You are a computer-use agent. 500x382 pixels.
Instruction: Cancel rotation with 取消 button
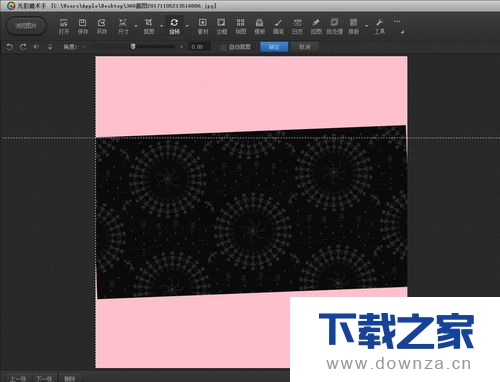tap(305, 47)
